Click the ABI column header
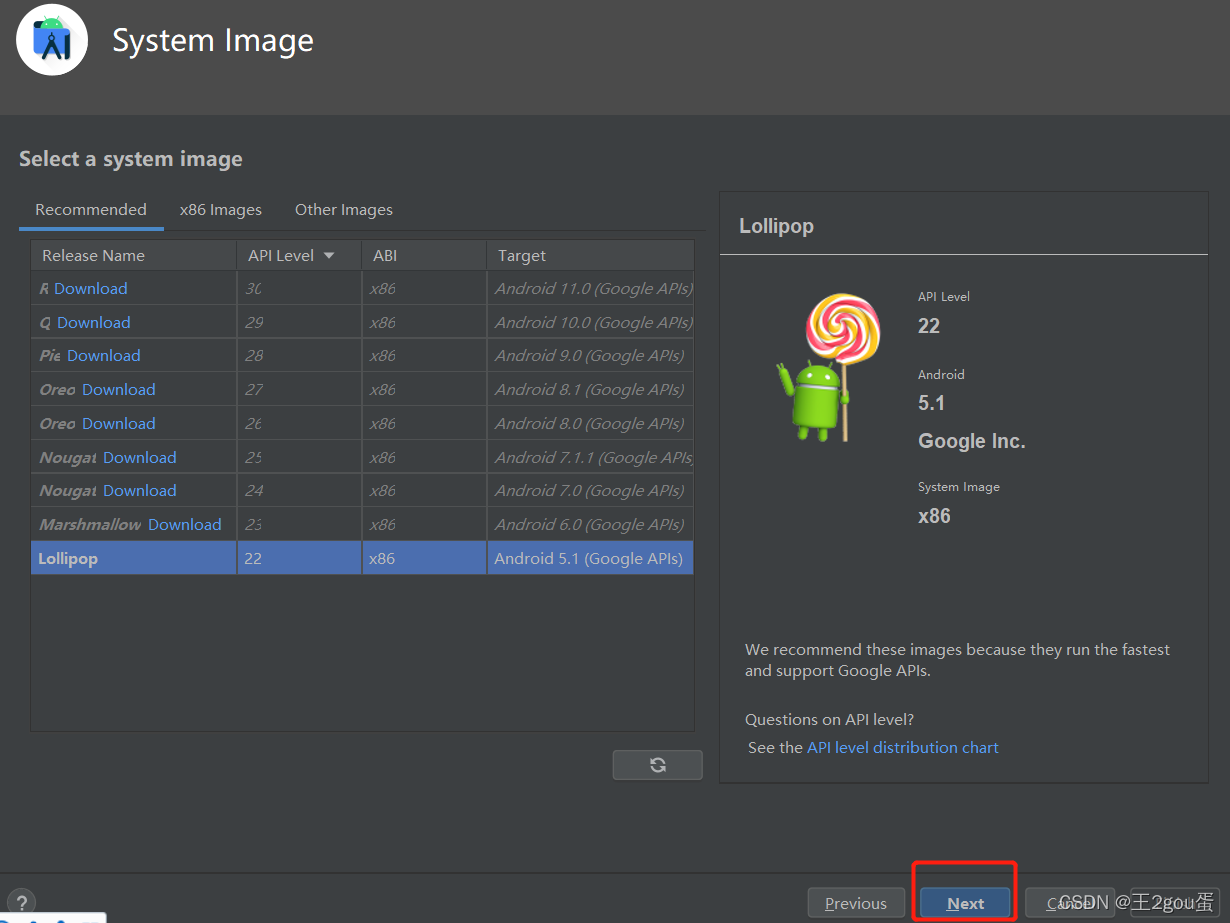The height and width of the screenshot is (923, 1230). click(424, 256)
